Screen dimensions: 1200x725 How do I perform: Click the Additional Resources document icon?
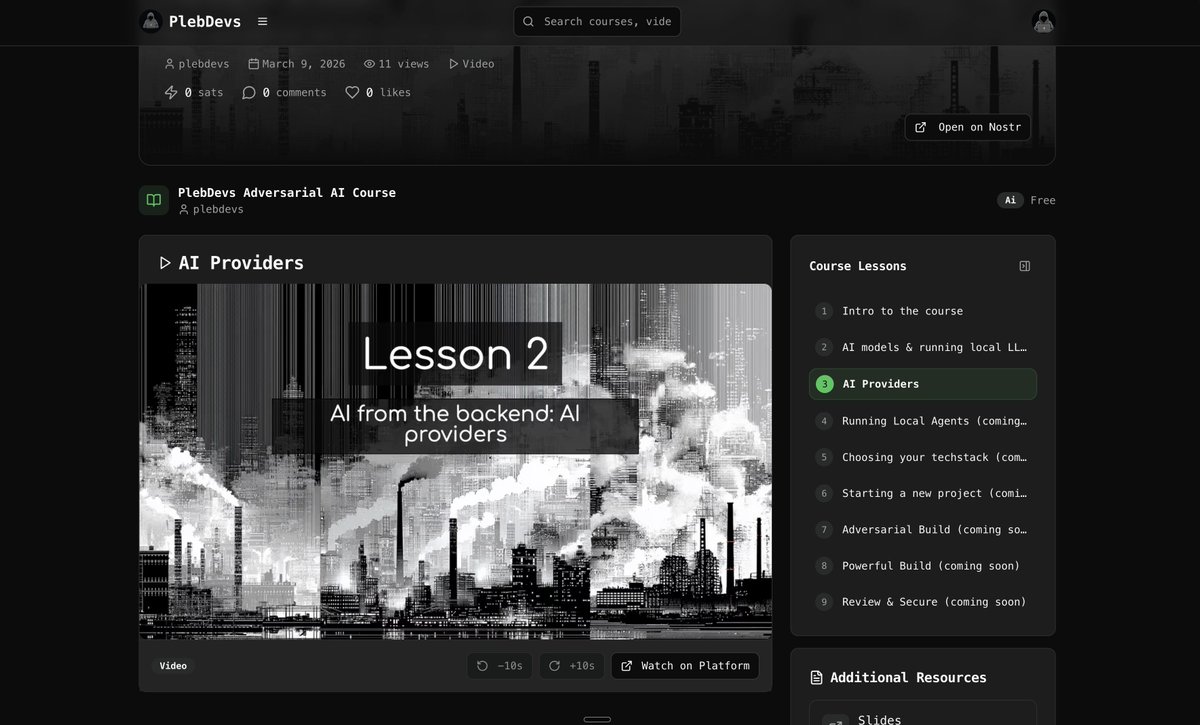tap(816, 678)
